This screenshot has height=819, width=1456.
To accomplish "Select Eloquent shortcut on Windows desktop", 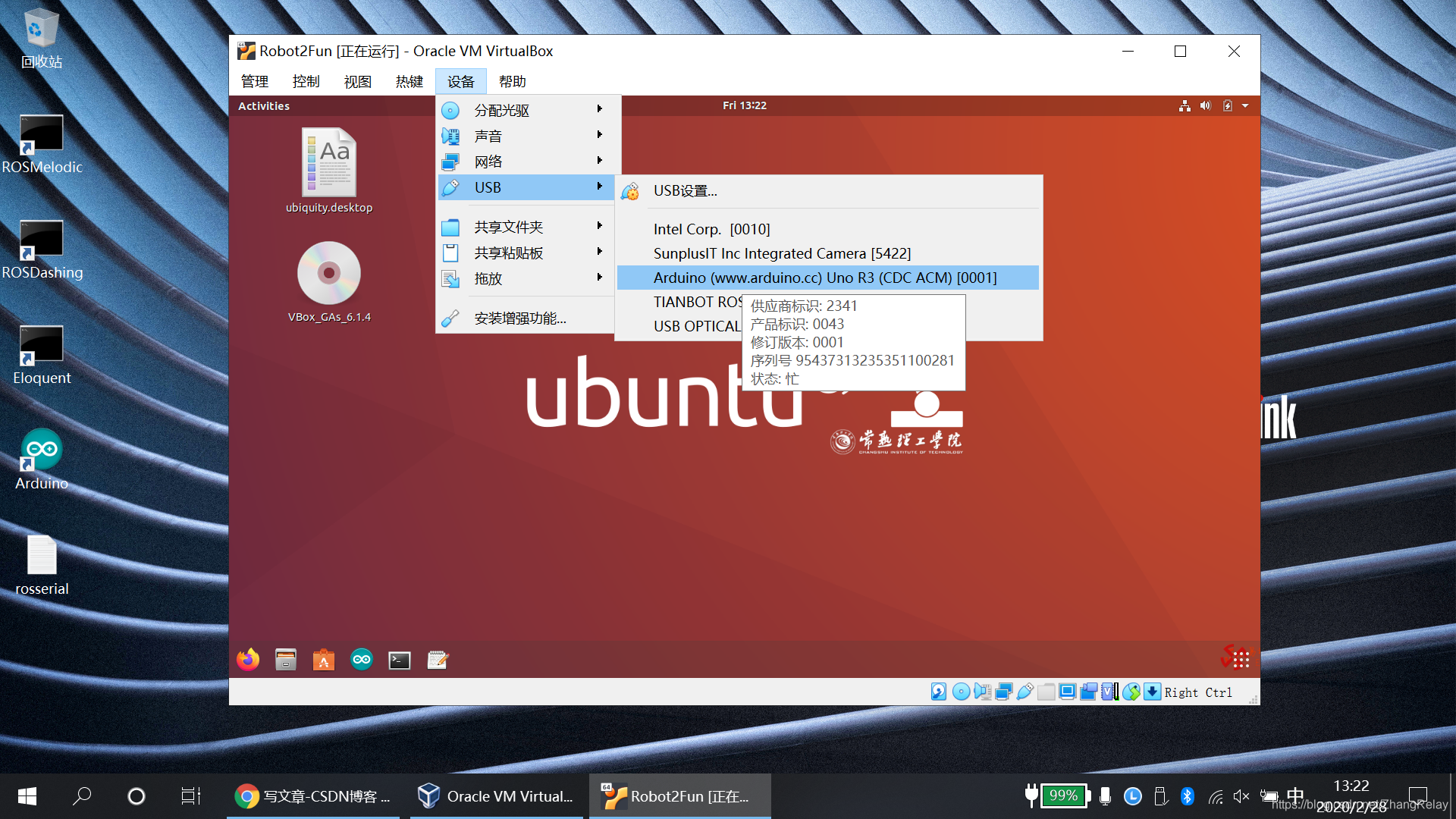I will click(42, 355).
